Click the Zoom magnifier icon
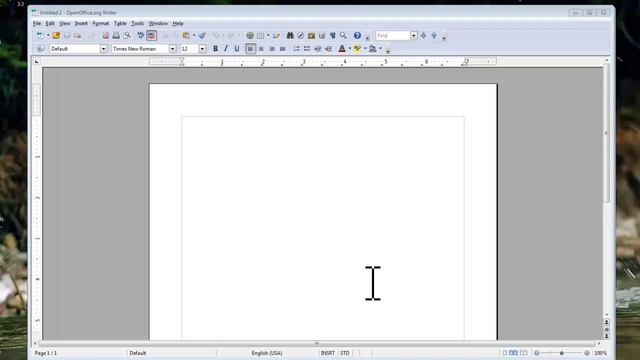This screenshot has width=640, height=360. [x=343, y=36]
